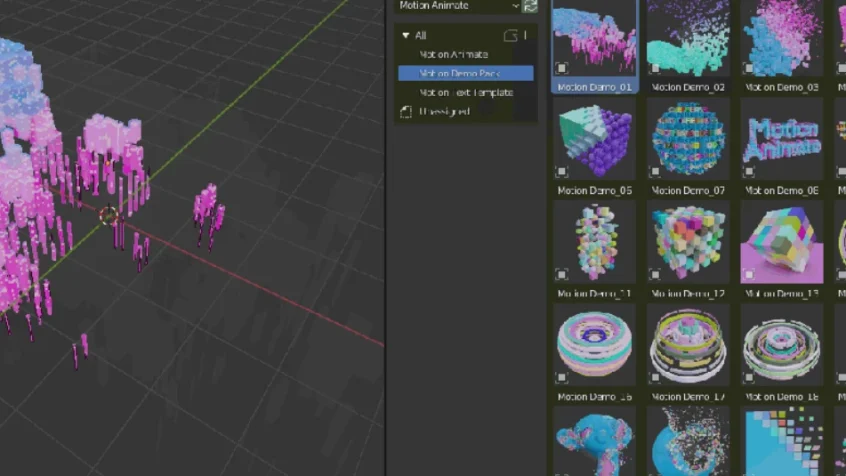Select Motion Demo_18 rings asset thumbnail

click(x=782, y=345)
